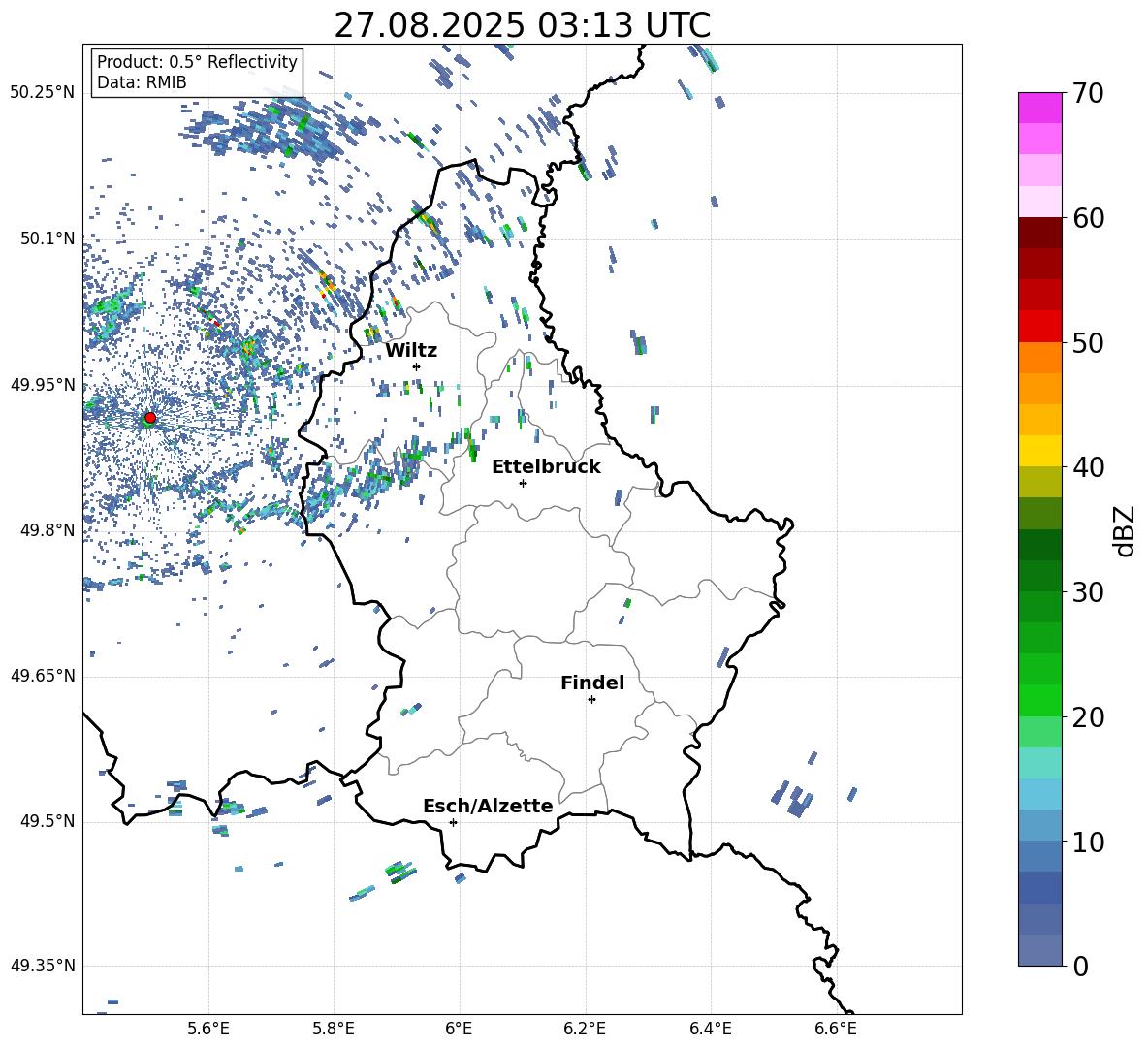Click the colorbar tick value 10
The height and width of the screenshot is (1048, 1148).
click(1088, 842)
